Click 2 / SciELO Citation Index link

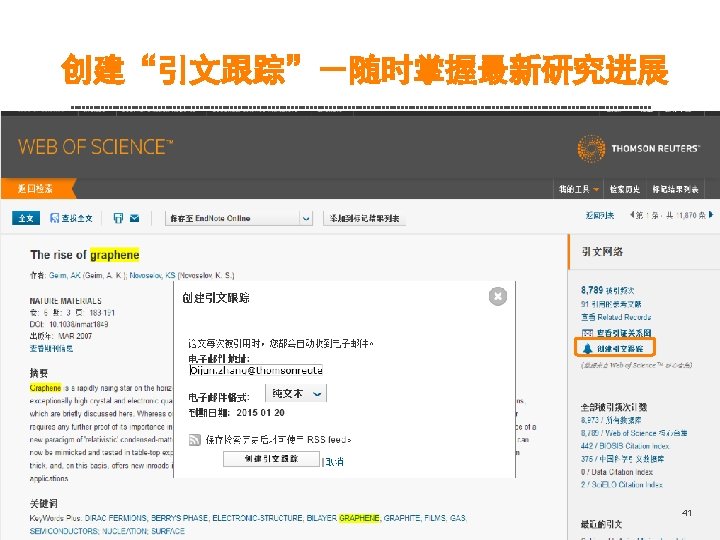coord(621,484)
